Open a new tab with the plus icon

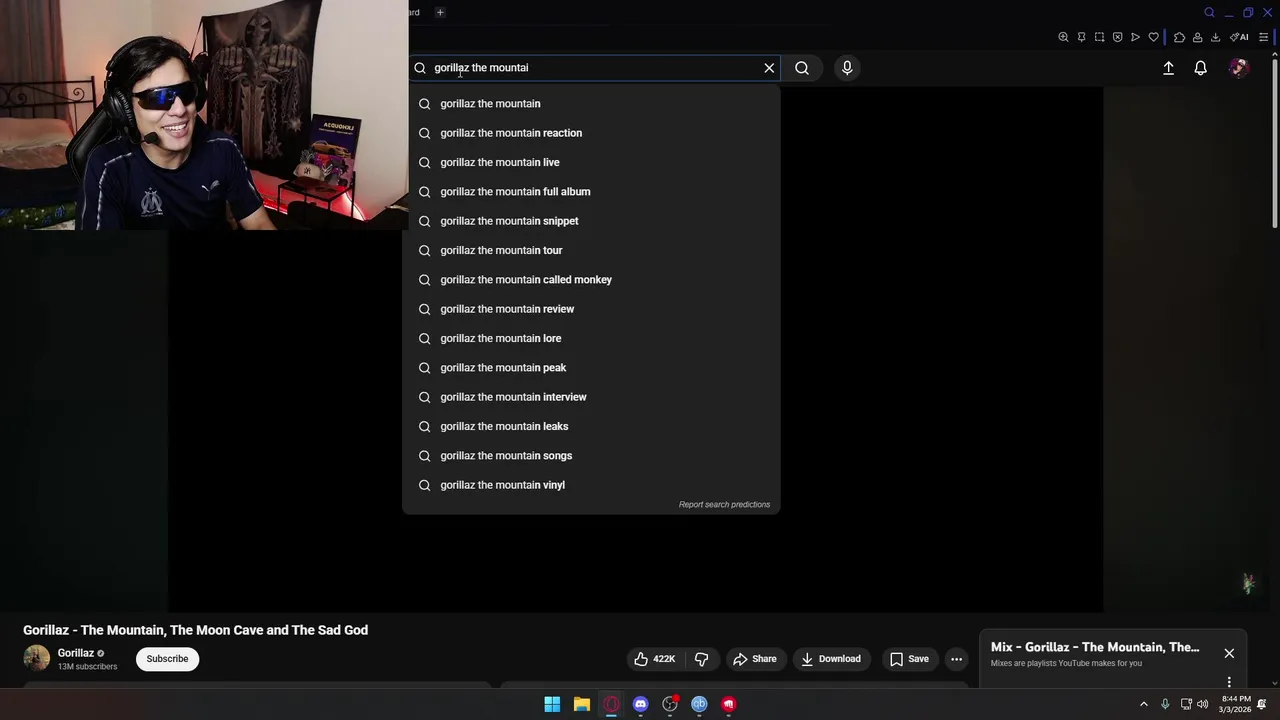coord(440,12)
